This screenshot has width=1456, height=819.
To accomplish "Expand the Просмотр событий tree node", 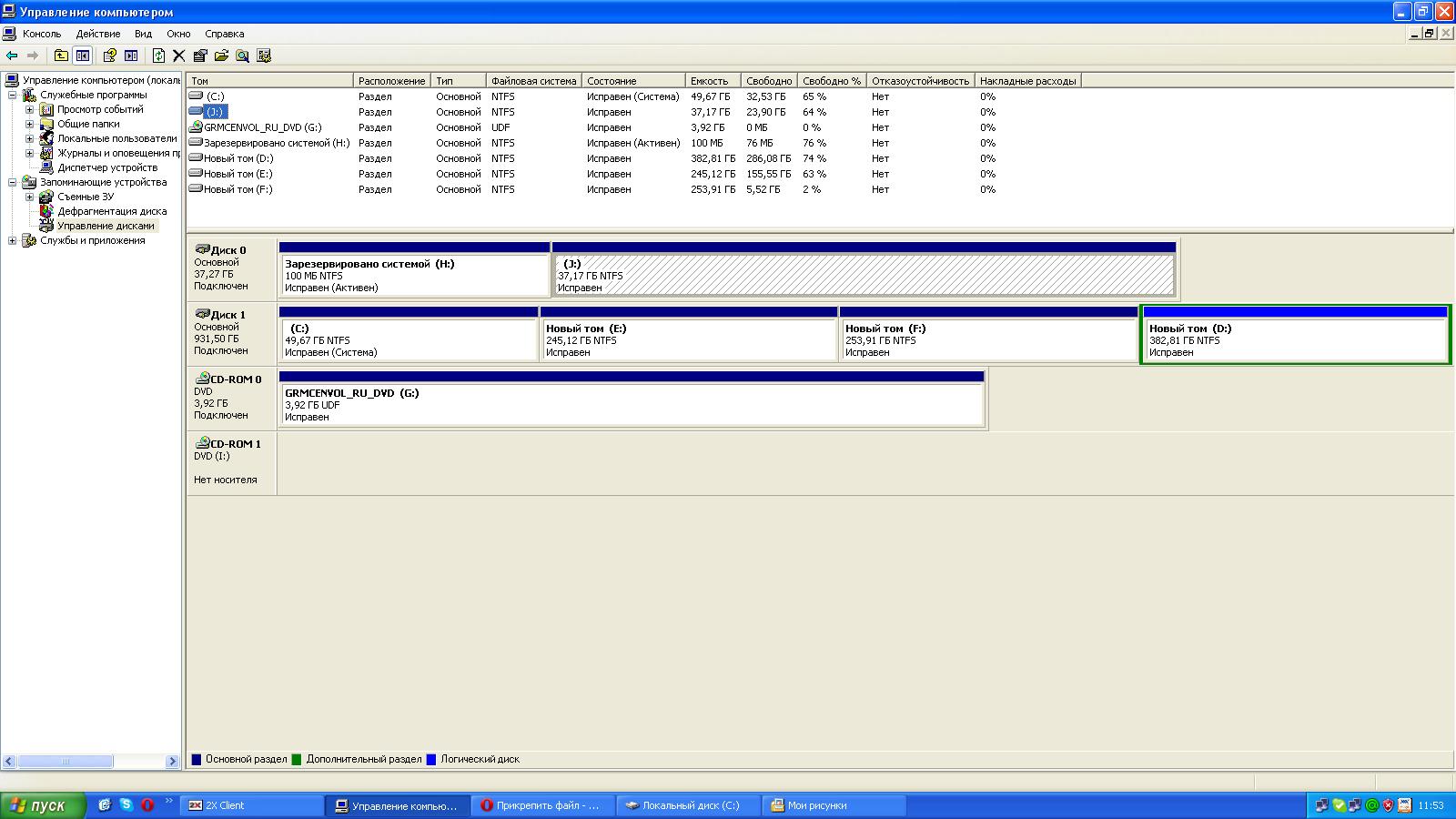I will pos(29,109).
